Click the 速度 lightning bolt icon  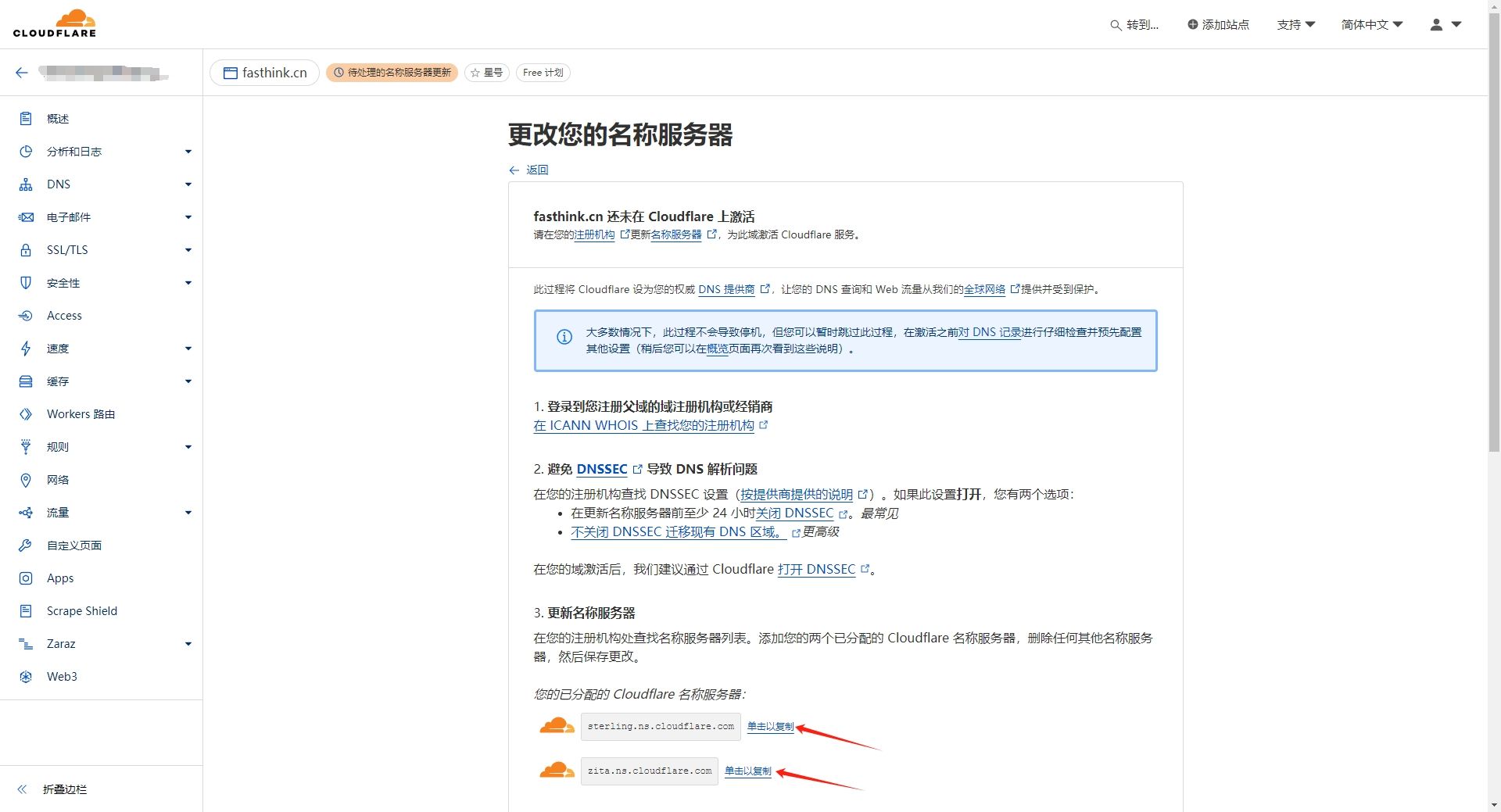coord(26,349)
